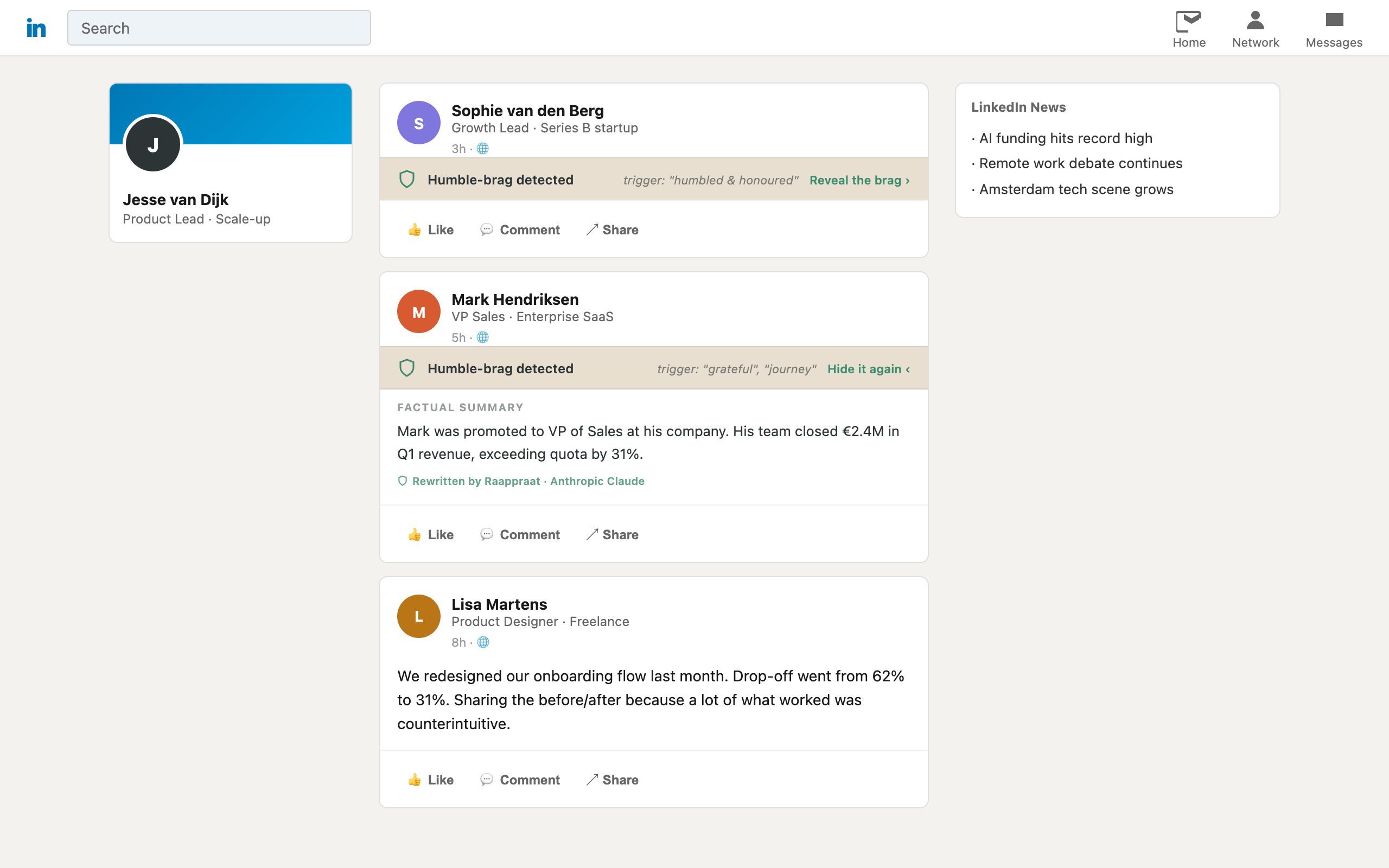Comment on Sophie van den Berg's post
Image resolution: width=1389 pixels, height=868 pixels.
click(x=520, y=229)
